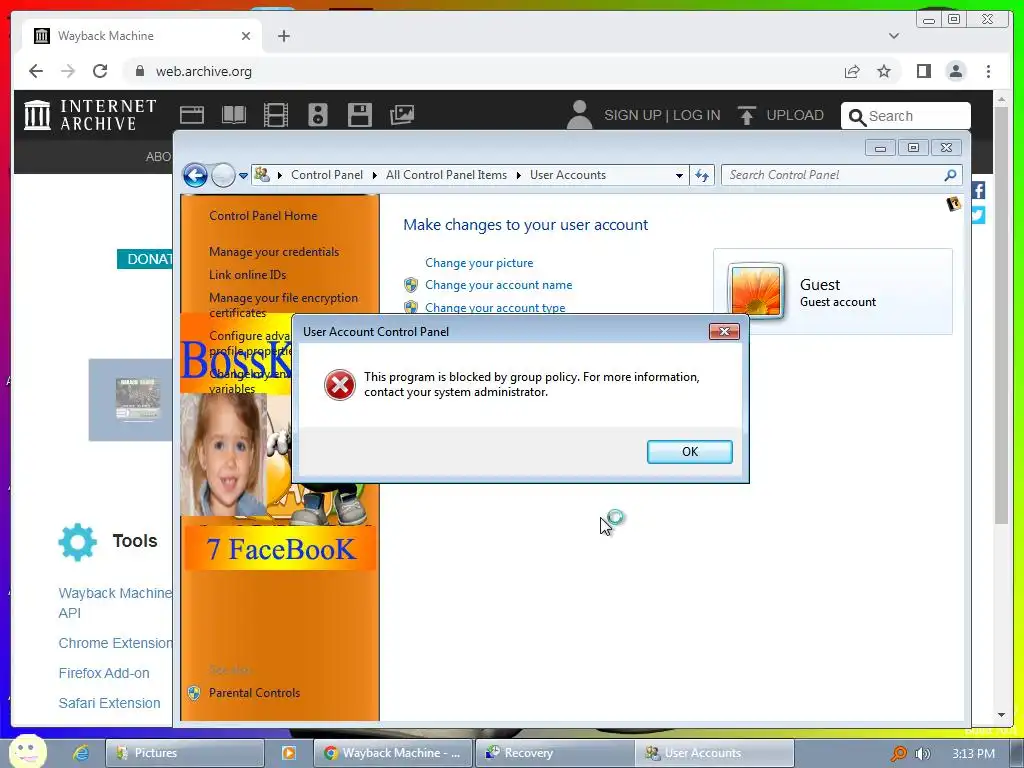Click the media player taskbar icon
The height and width of the screenshot is (768, 1024).
tap(288, 753)
